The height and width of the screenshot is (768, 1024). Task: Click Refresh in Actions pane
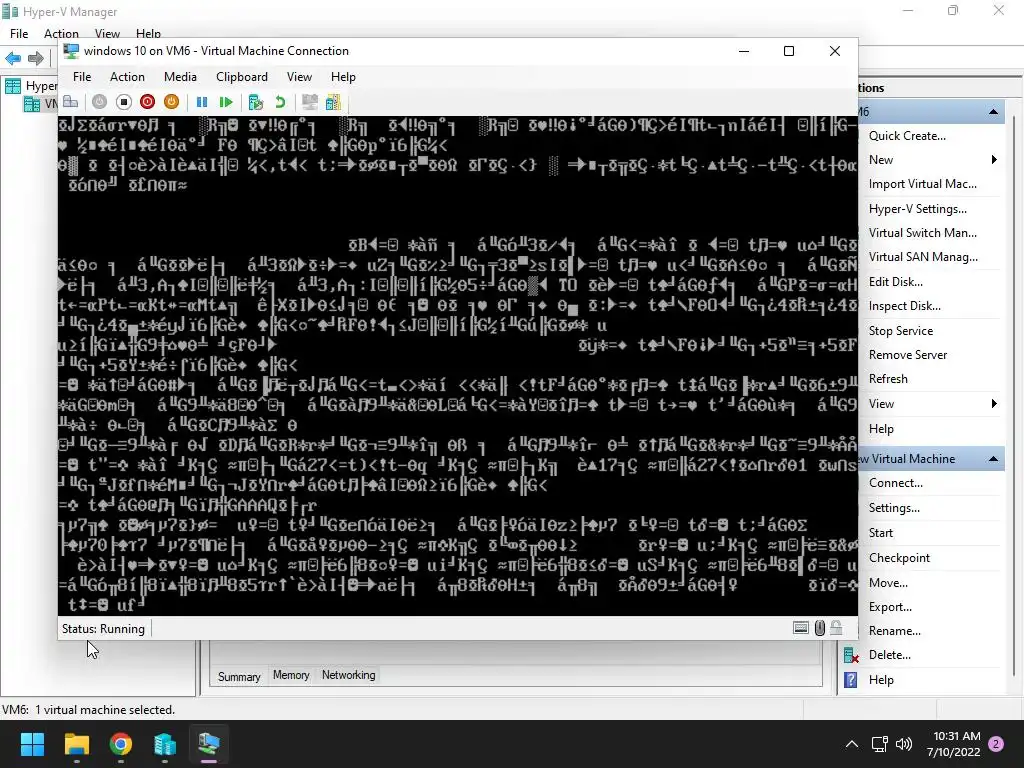point(888,379)
